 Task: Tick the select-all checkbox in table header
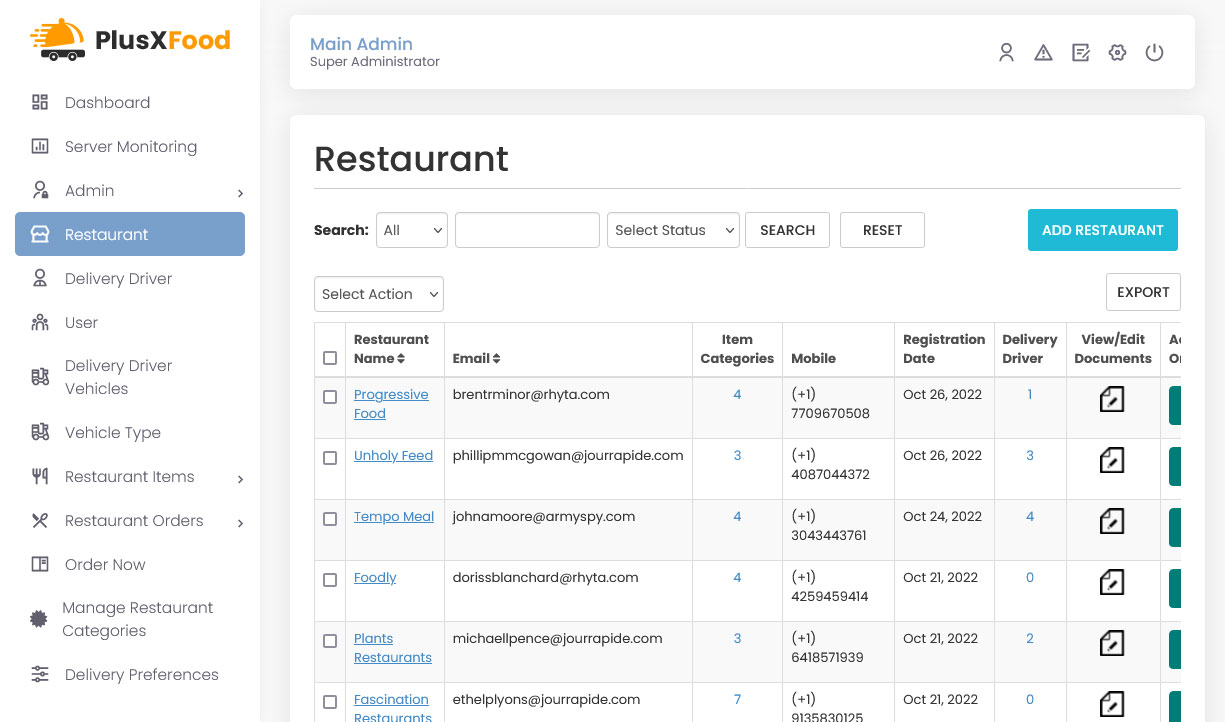(330, 358)
